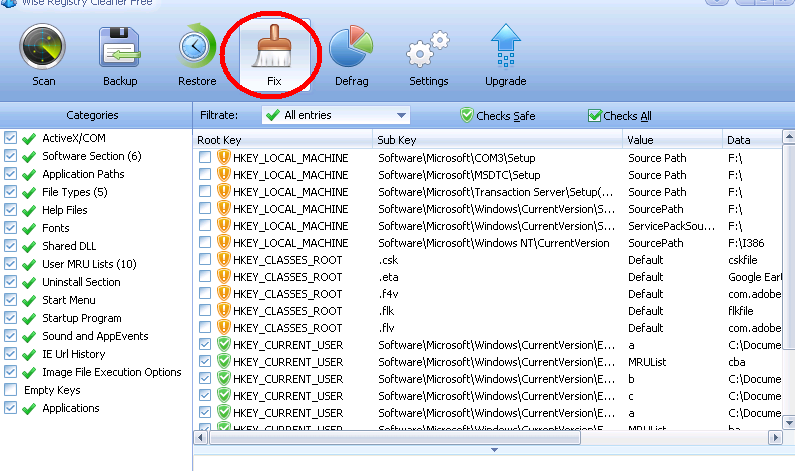Toggle the File Types (5) checkbox

click(10, 192)
